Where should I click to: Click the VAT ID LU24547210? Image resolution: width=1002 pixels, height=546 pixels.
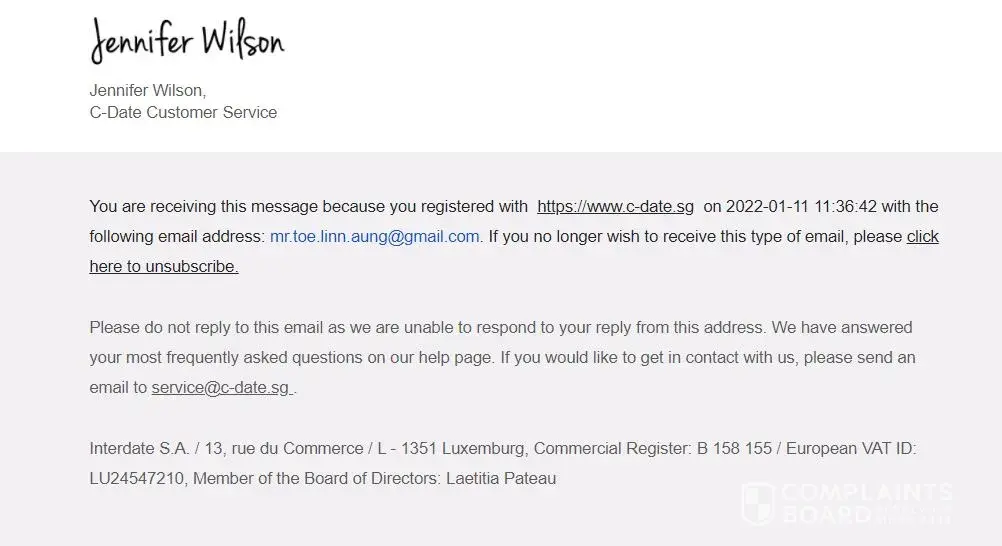pos(136,479)
